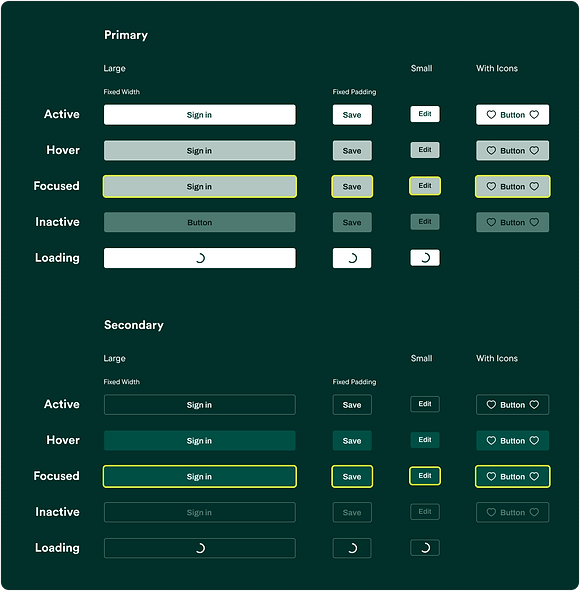Click left heart icon in Primary Inactive Button
Screen dimensions: 580x591
[x=491, y=222]
